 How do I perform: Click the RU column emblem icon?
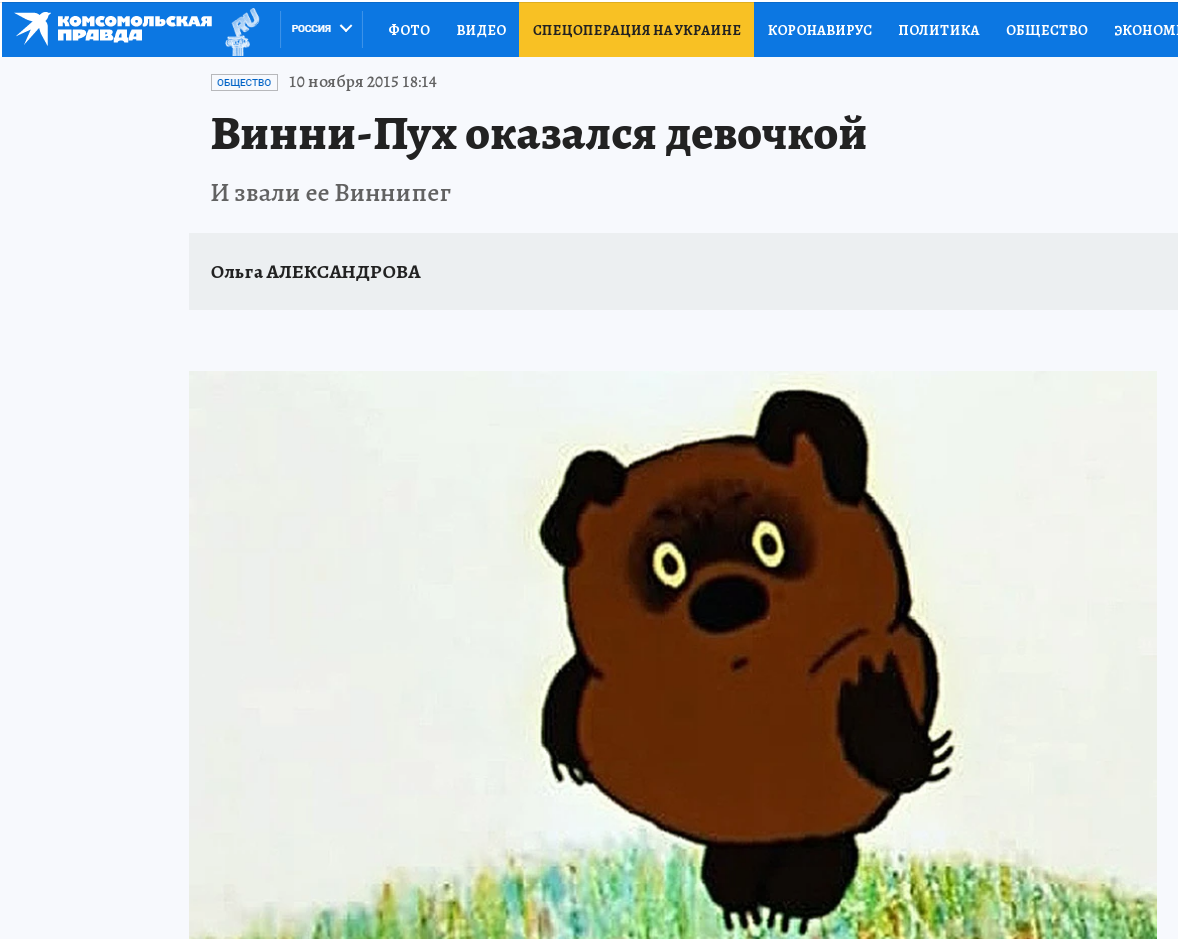tap(242, 32)
